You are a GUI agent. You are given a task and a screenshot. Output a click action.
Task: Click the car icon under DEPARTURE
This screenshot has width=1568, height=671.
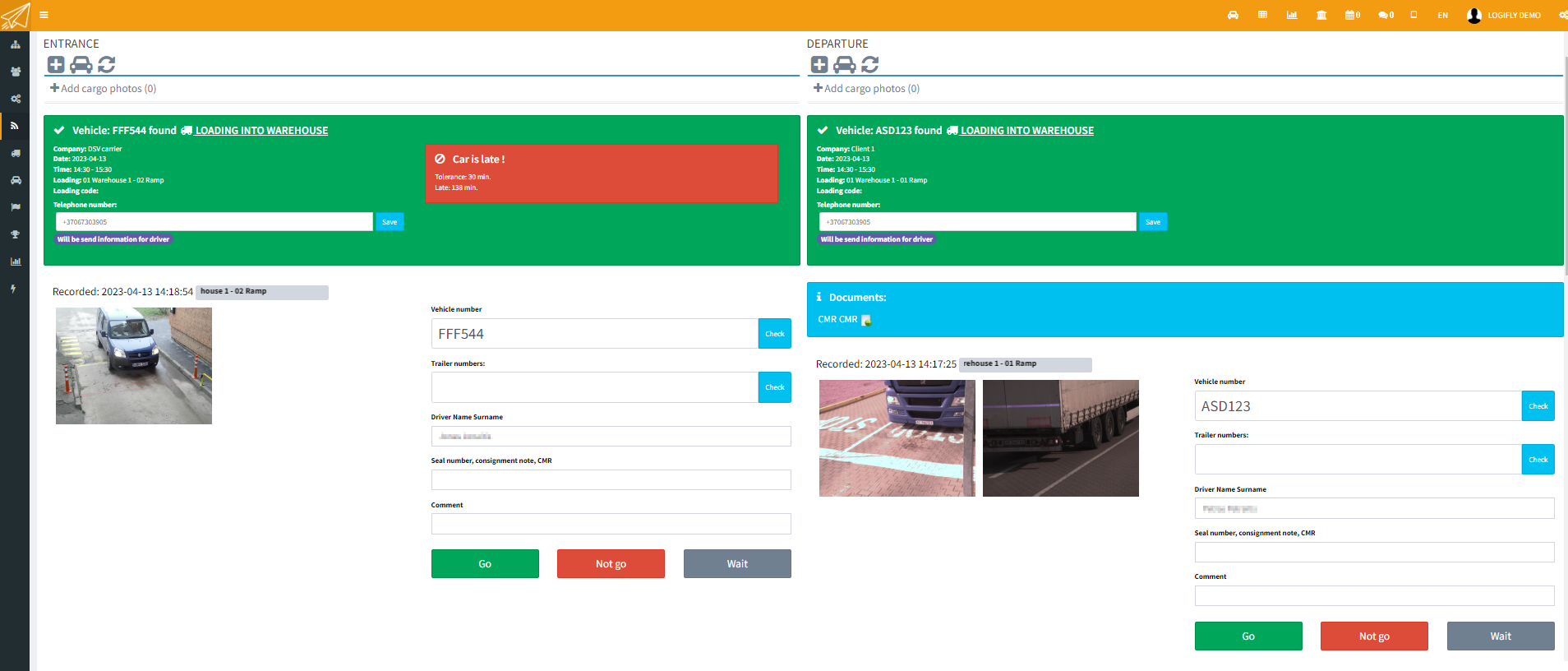[845, 64]
